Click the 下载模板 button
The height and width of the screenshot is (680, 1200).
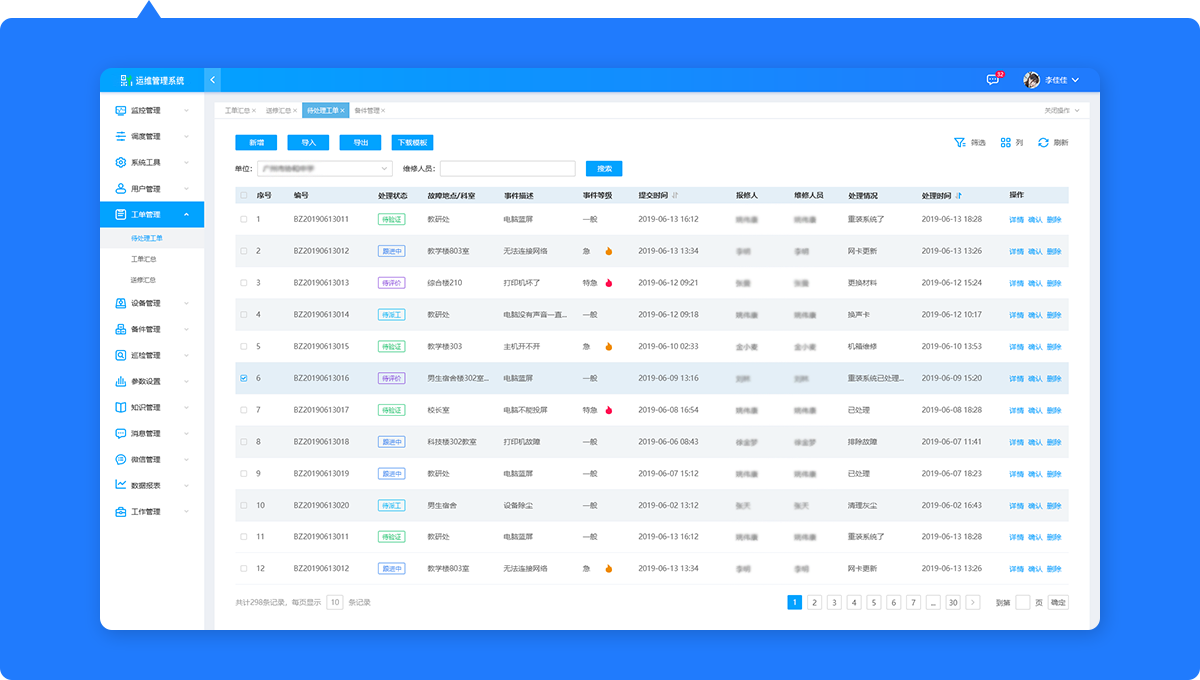412,143
